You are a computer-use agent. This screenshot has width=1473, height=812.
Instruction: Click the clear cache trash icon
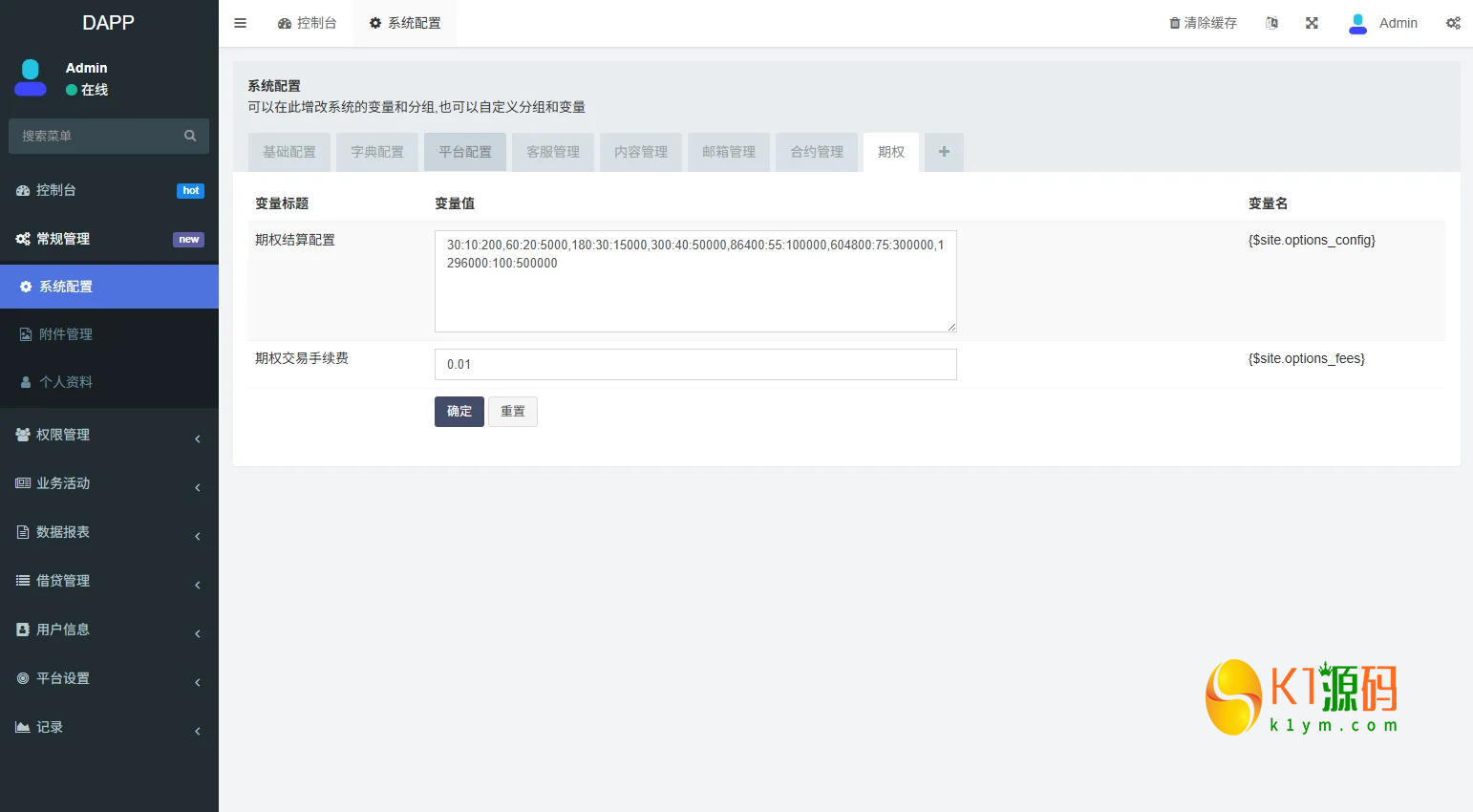click(1175, 23)
